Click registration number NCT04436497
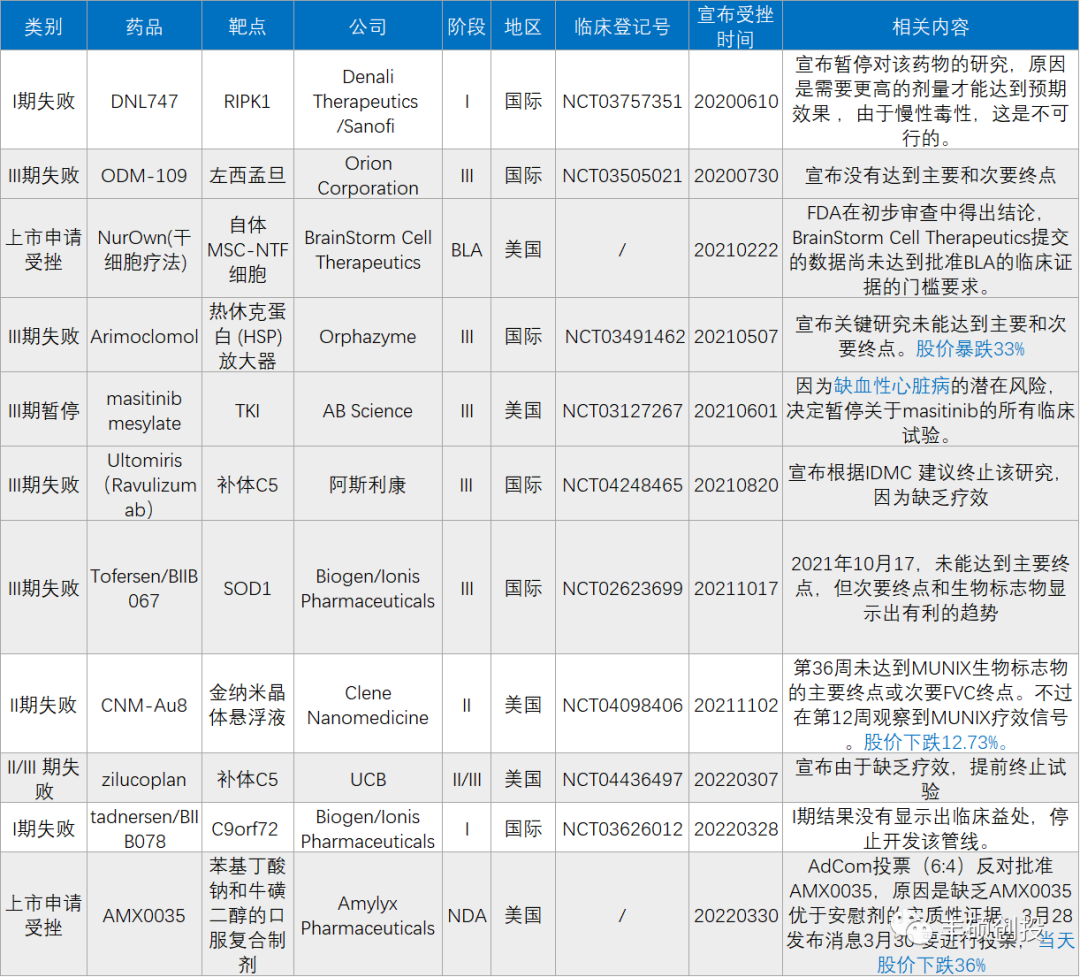The height and width of the screenshot is (977, 1080). pos(622,779)
